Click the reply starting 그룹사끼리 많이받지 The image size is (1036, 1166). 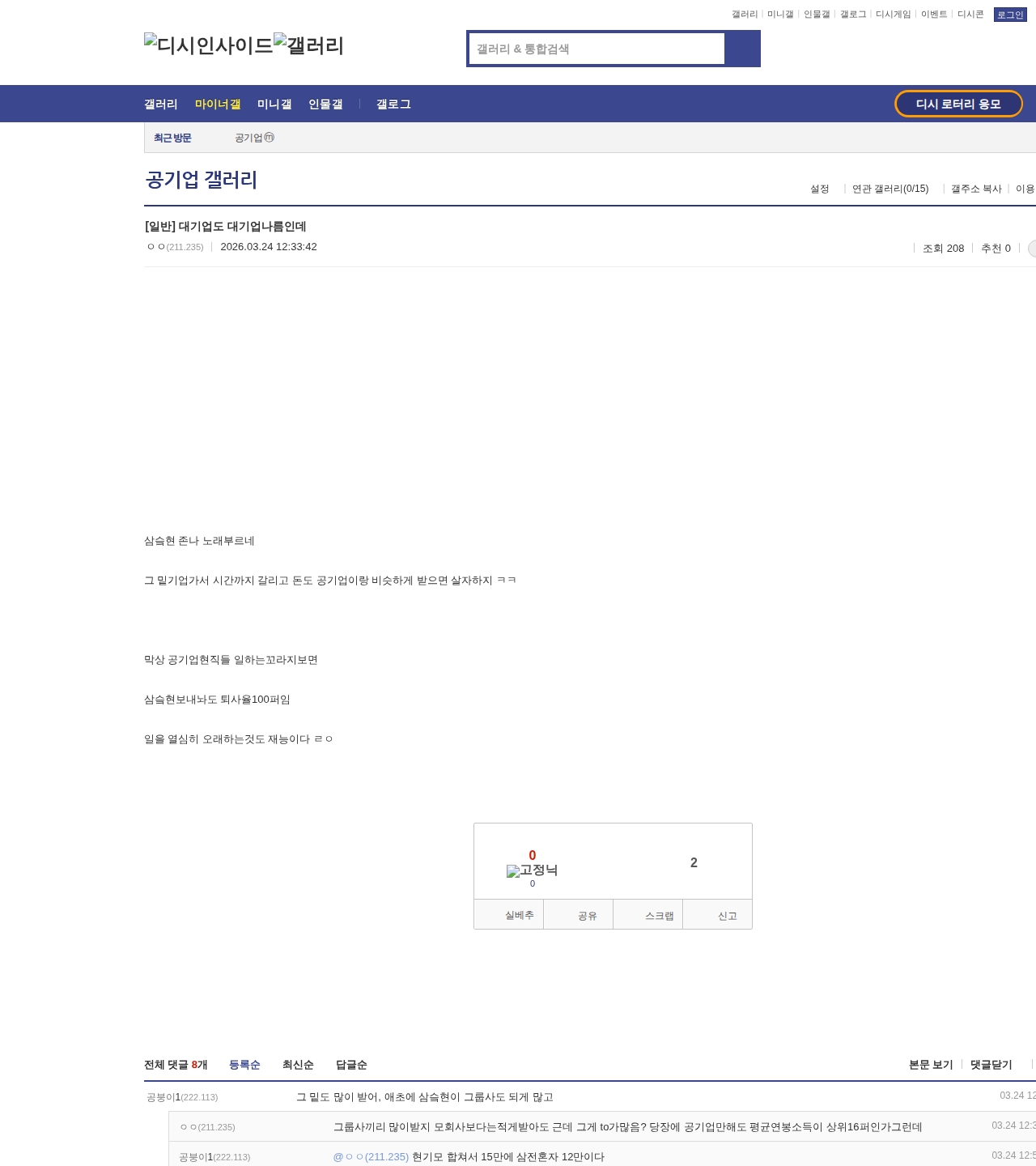[628, 1127]
